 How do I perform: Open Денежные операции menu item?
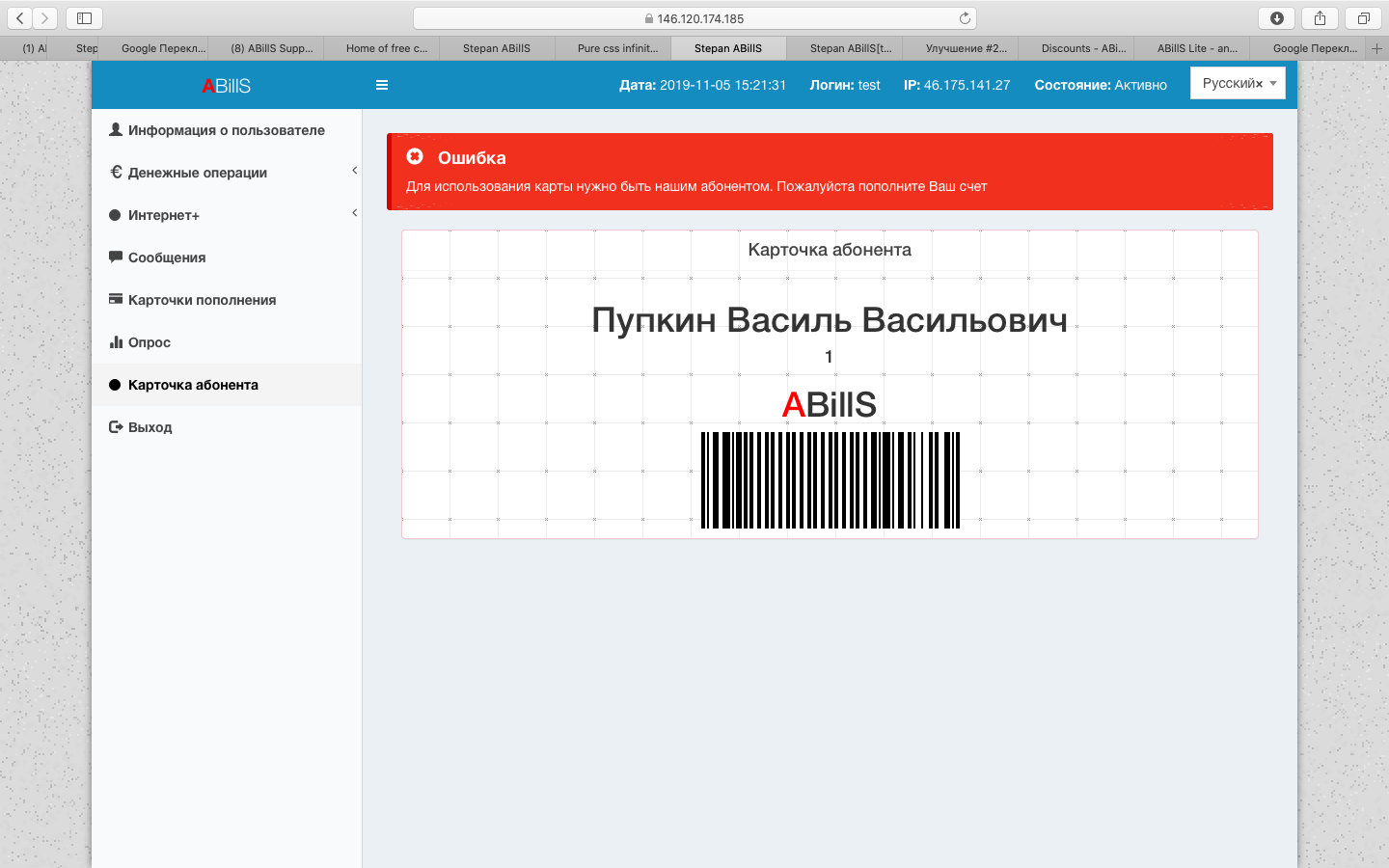227,173
